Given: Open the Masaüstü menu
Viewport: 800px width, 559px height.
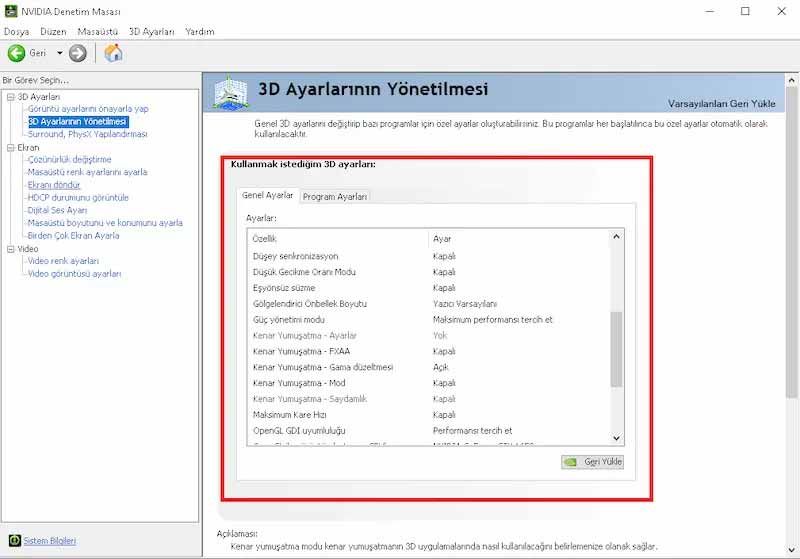Looking at the screenshot, I should point(97,32).
